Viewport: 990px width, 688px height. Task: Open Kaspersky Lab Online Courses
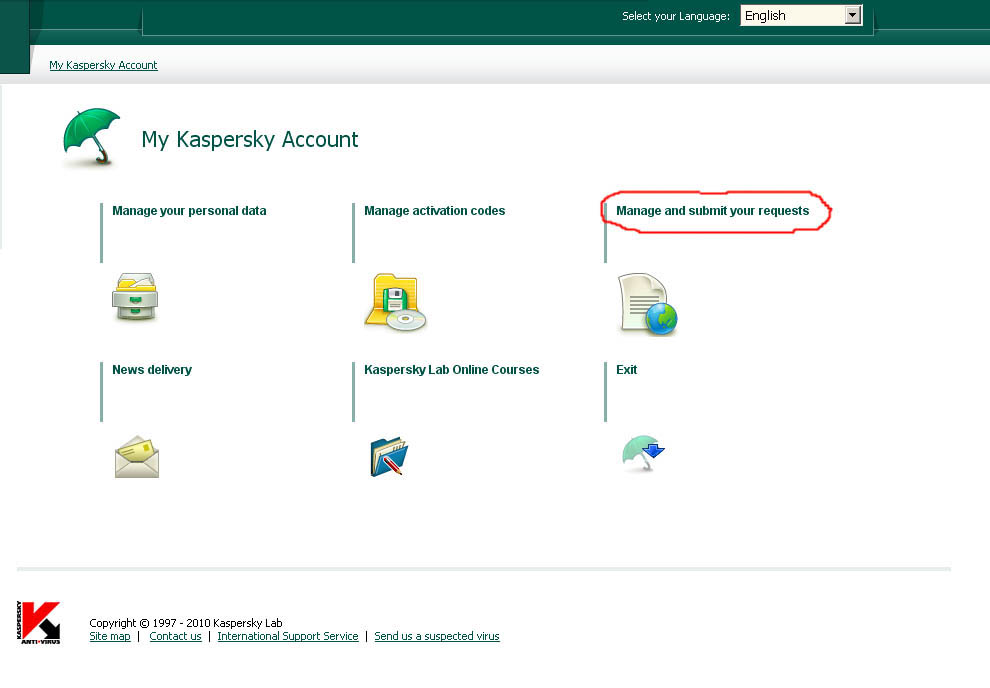pyautogui.click(x=451, y=370)
